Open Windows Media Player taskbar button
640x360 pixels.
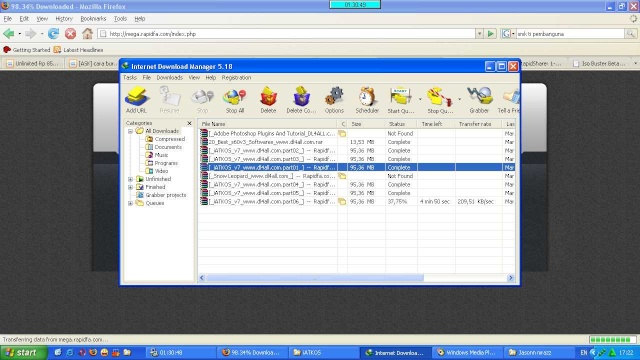(466, 353)
